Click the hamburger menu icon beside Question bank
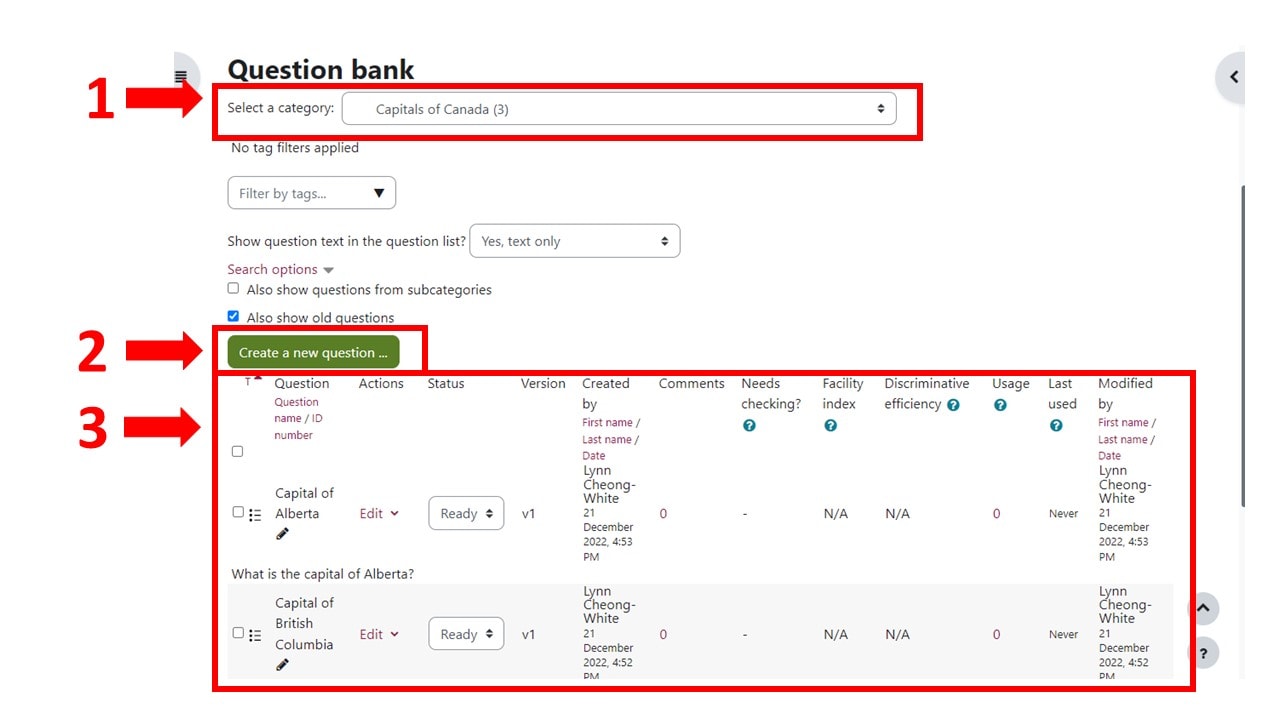 pos(181,77)
